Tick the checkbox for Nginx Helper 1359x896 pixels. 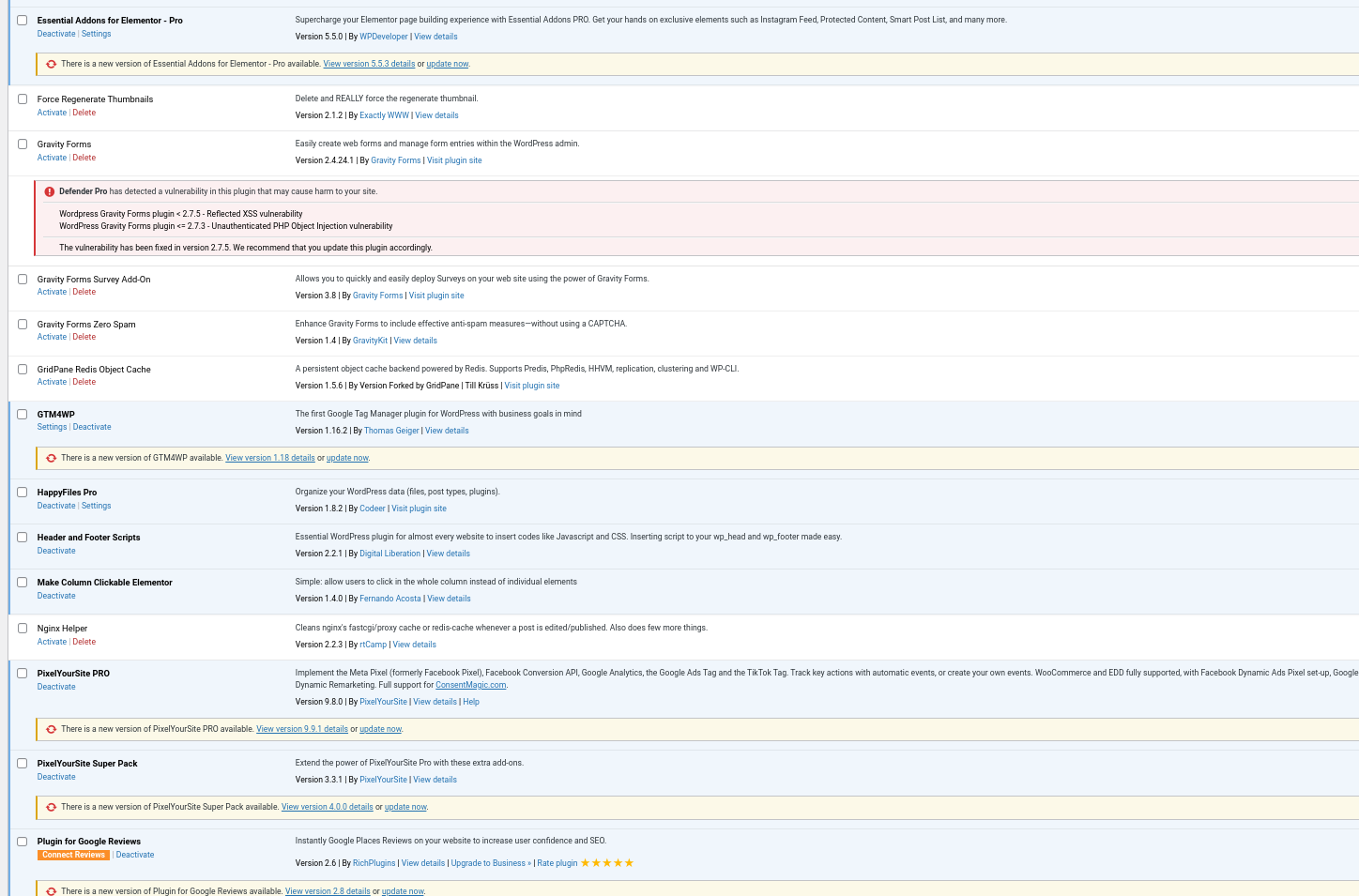[23, 629]
